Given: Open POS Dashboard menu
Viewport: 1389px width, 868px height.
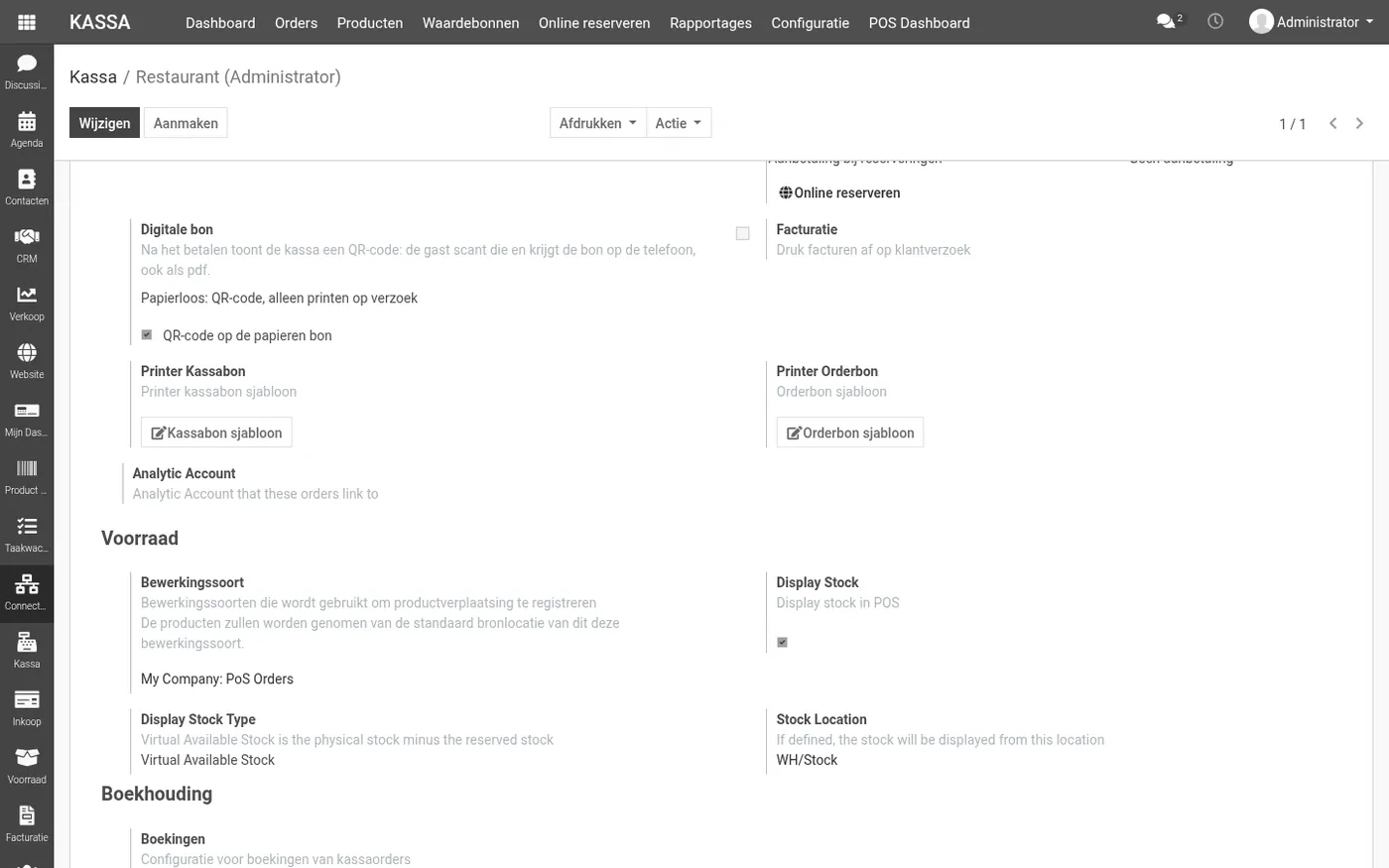Looking at the screenshot, I should pyautogui.click(x=920, y=22).
